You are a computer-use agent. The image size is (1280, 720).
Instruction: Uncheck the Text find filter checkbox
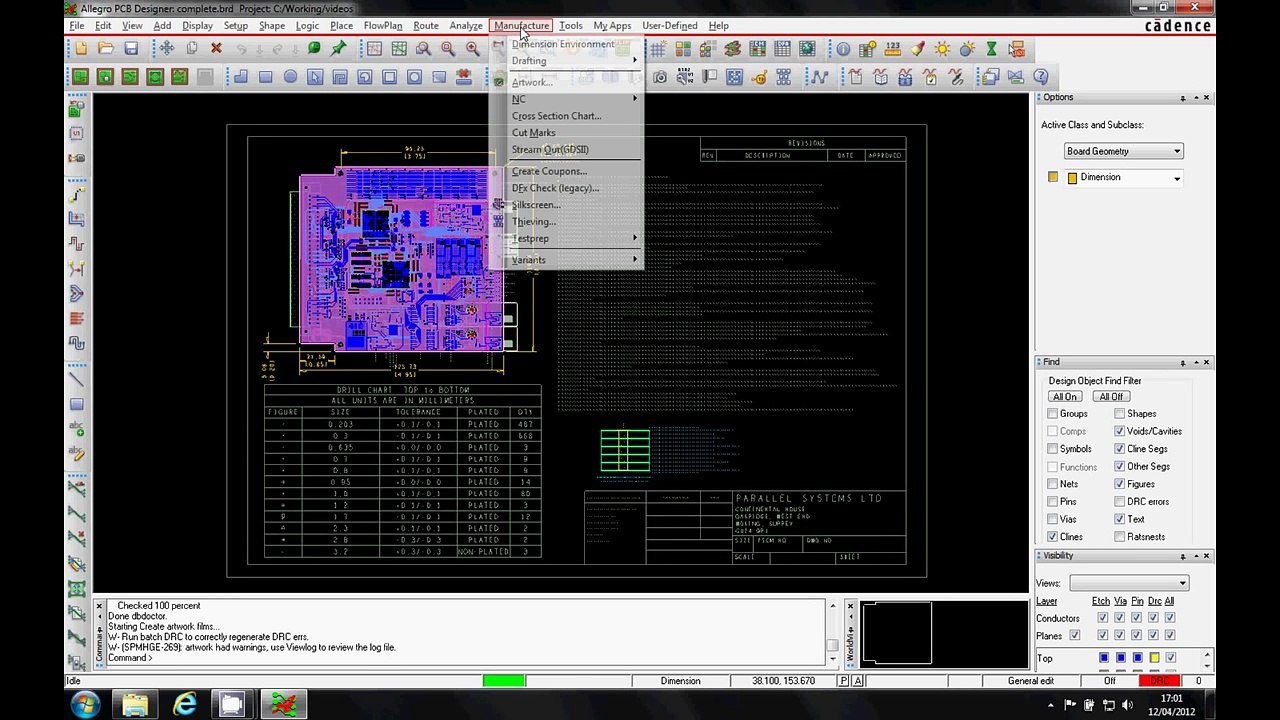1120,519
